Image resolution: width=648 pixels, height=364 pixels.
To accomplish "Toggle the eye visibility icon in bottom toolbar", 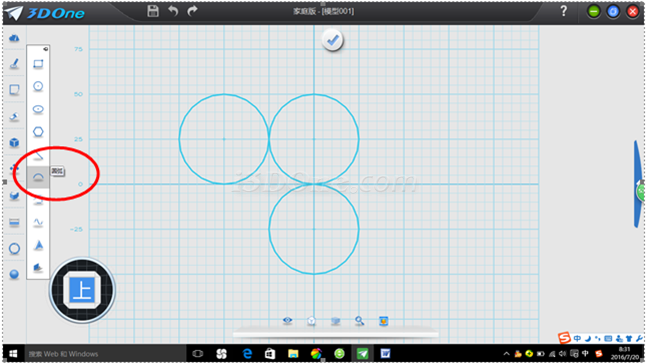I will [288, 320].
